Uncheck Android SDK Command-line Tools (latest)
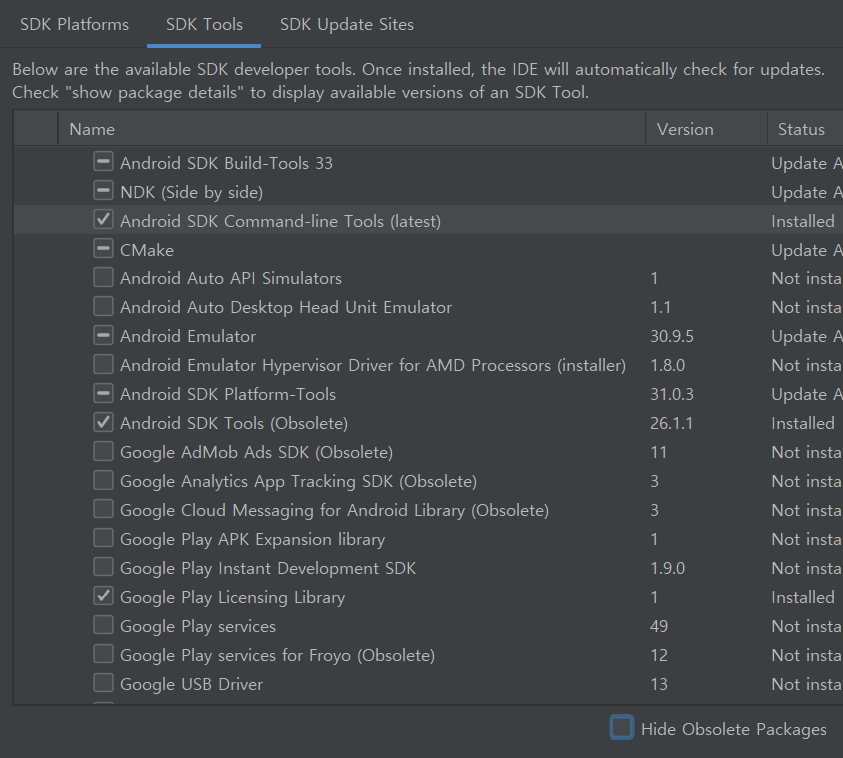 pos(103,219)
